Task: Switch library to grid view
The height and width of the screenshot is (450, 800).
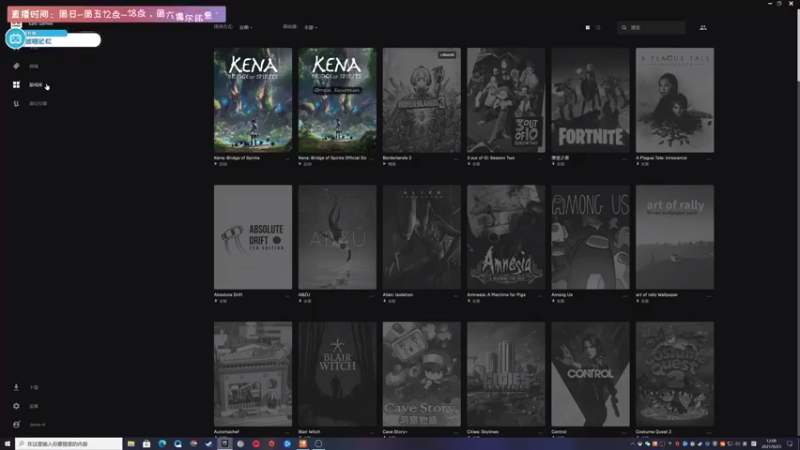Action: pyautogui.click(x=588, y=28)
